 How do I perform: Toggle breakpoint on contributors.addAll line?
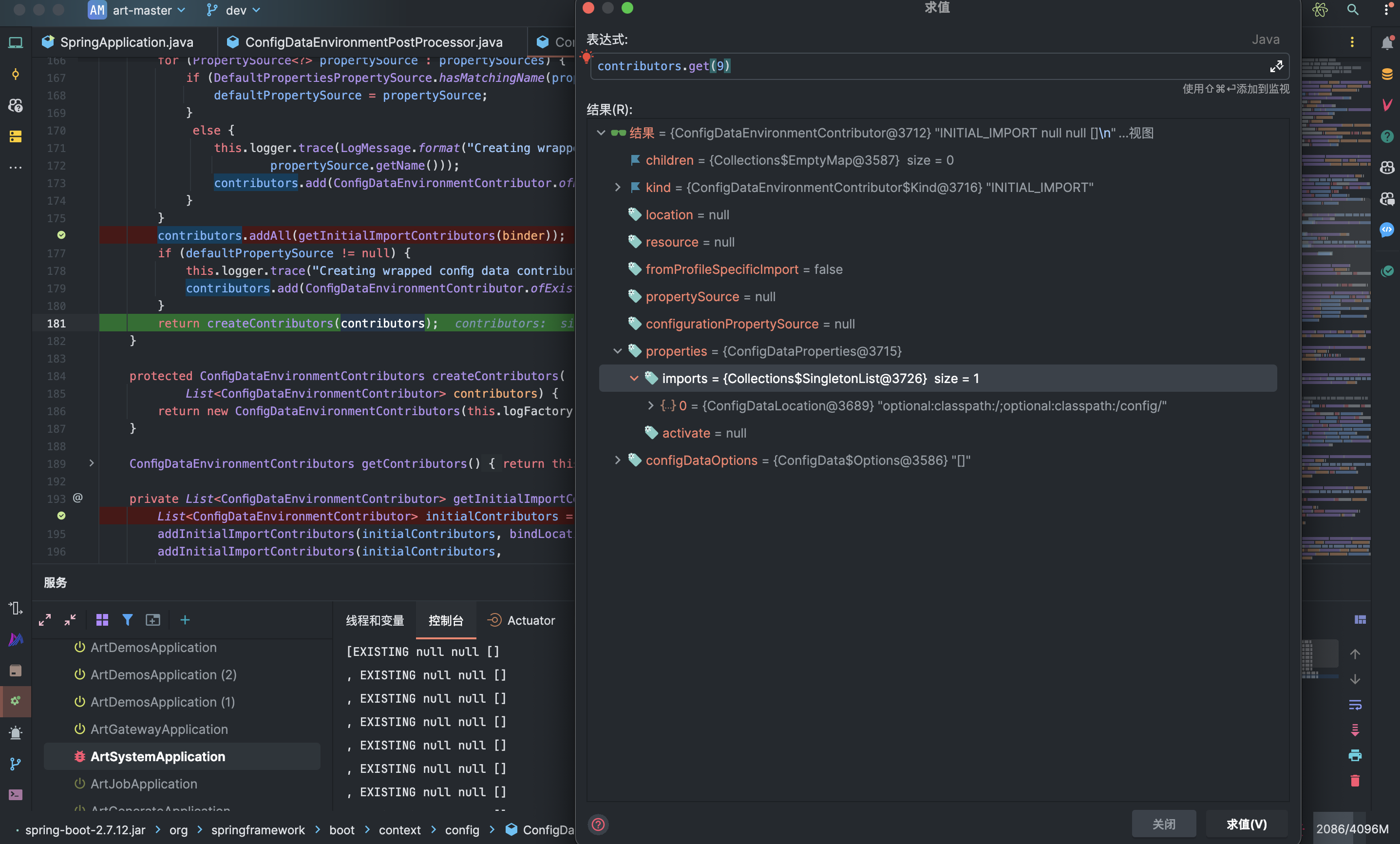click(61, 235)
